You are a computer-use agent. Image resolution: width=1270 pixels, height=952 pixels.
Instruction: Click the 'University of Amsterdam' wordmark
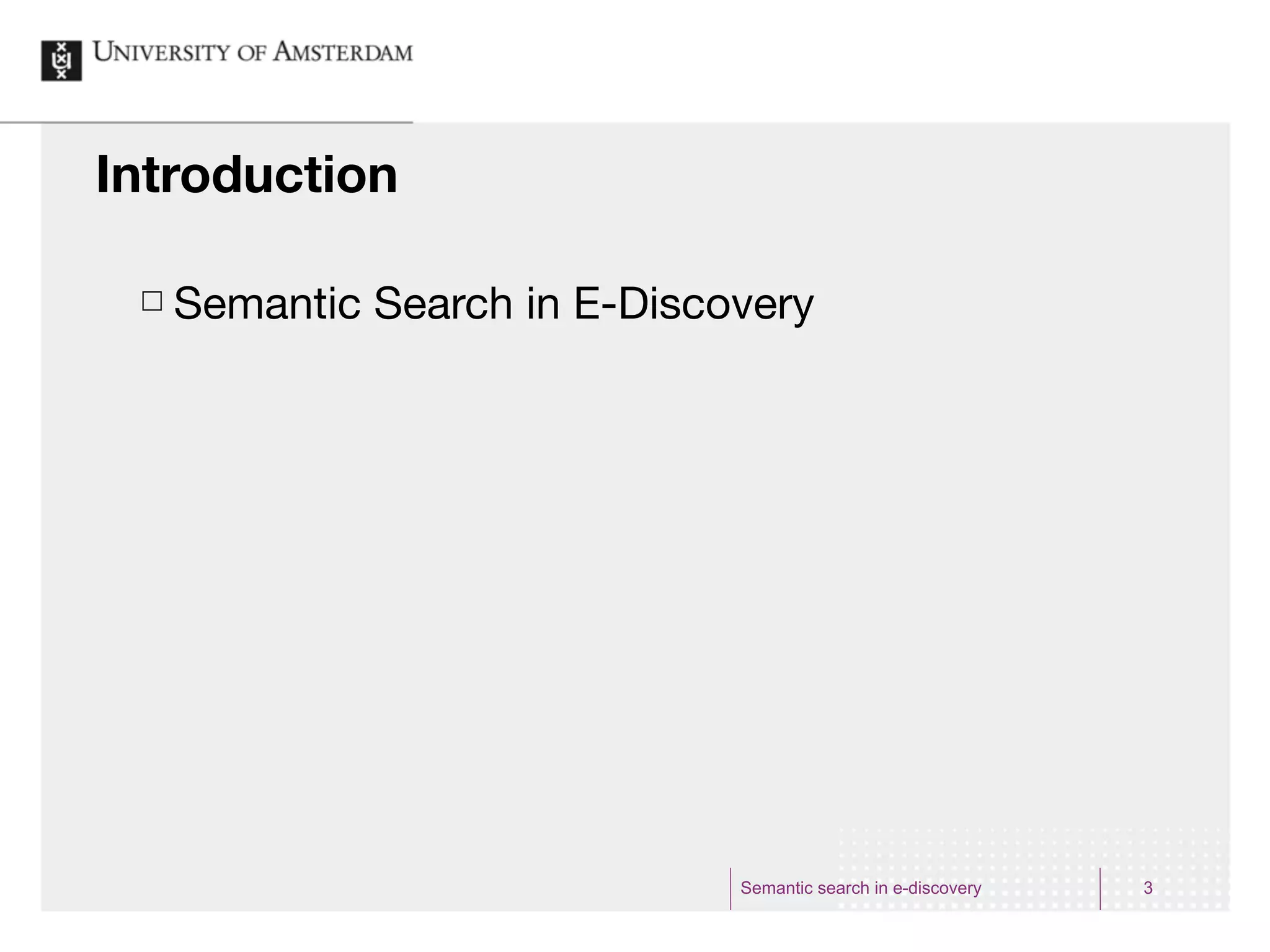pyautogui.click(x=252, y=52)
